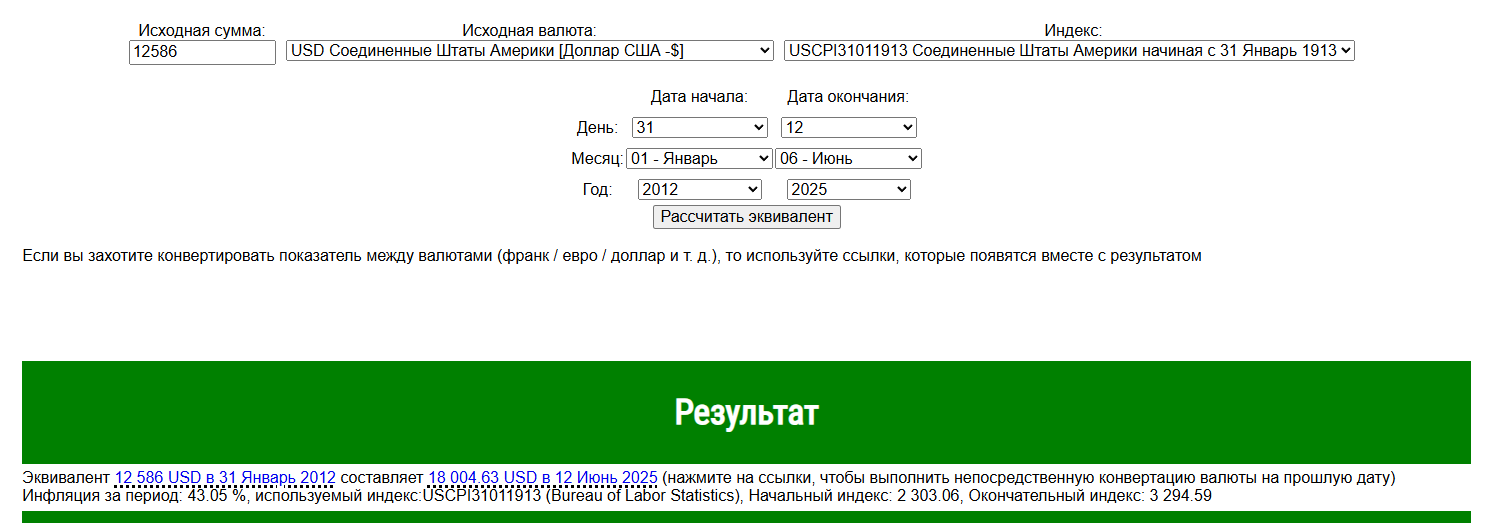Open the source currency USD dropdown

(x=530, y=50)
